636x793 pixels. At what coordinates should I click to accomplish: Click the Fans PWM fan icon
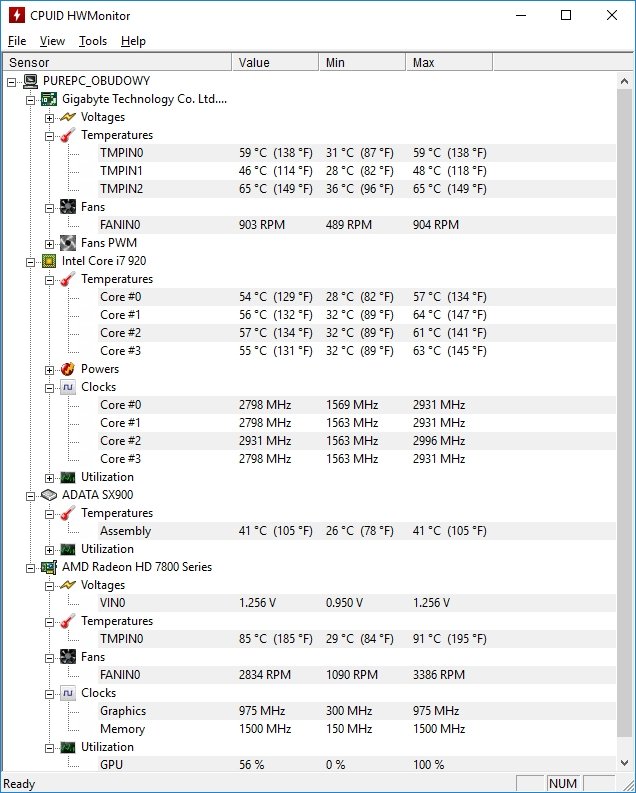pyautogui.click(x=68, y=243)
